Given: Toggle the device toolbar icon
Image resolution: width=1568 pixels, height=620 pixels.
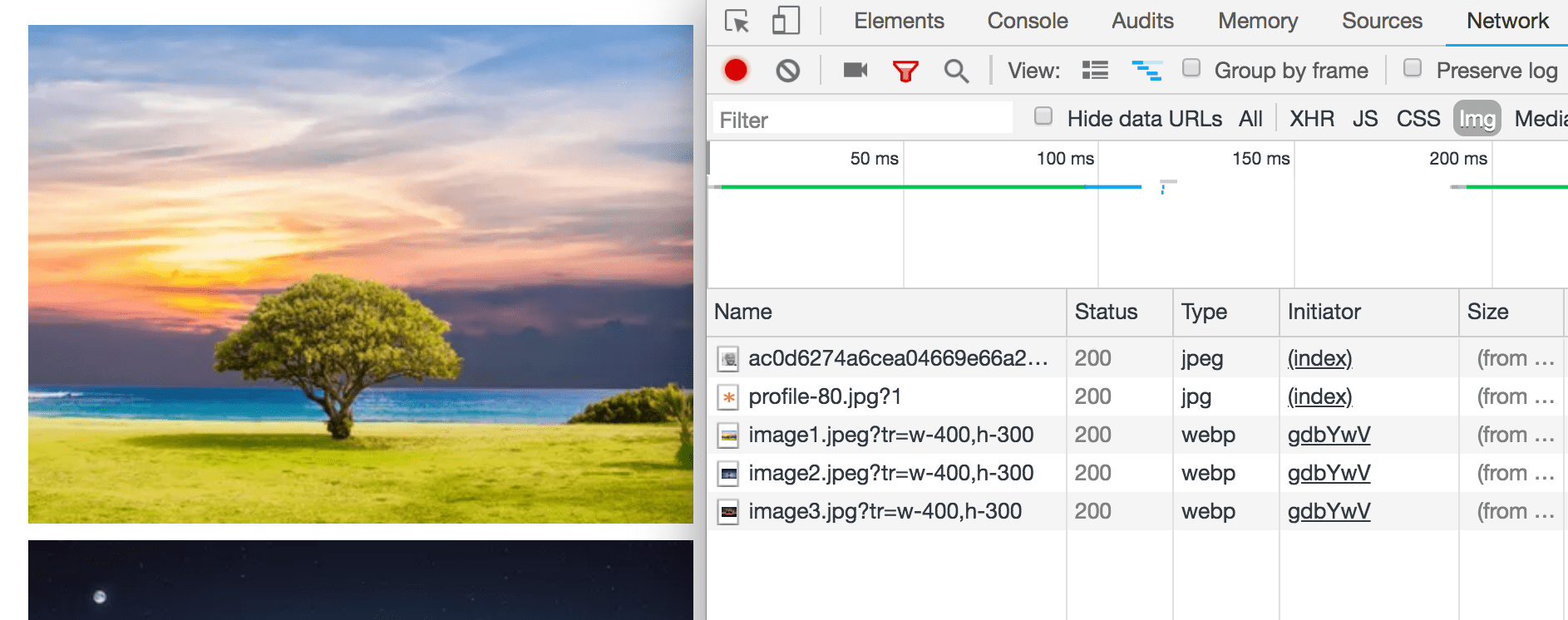Looking at the screenshot, I should pos(786,21).
